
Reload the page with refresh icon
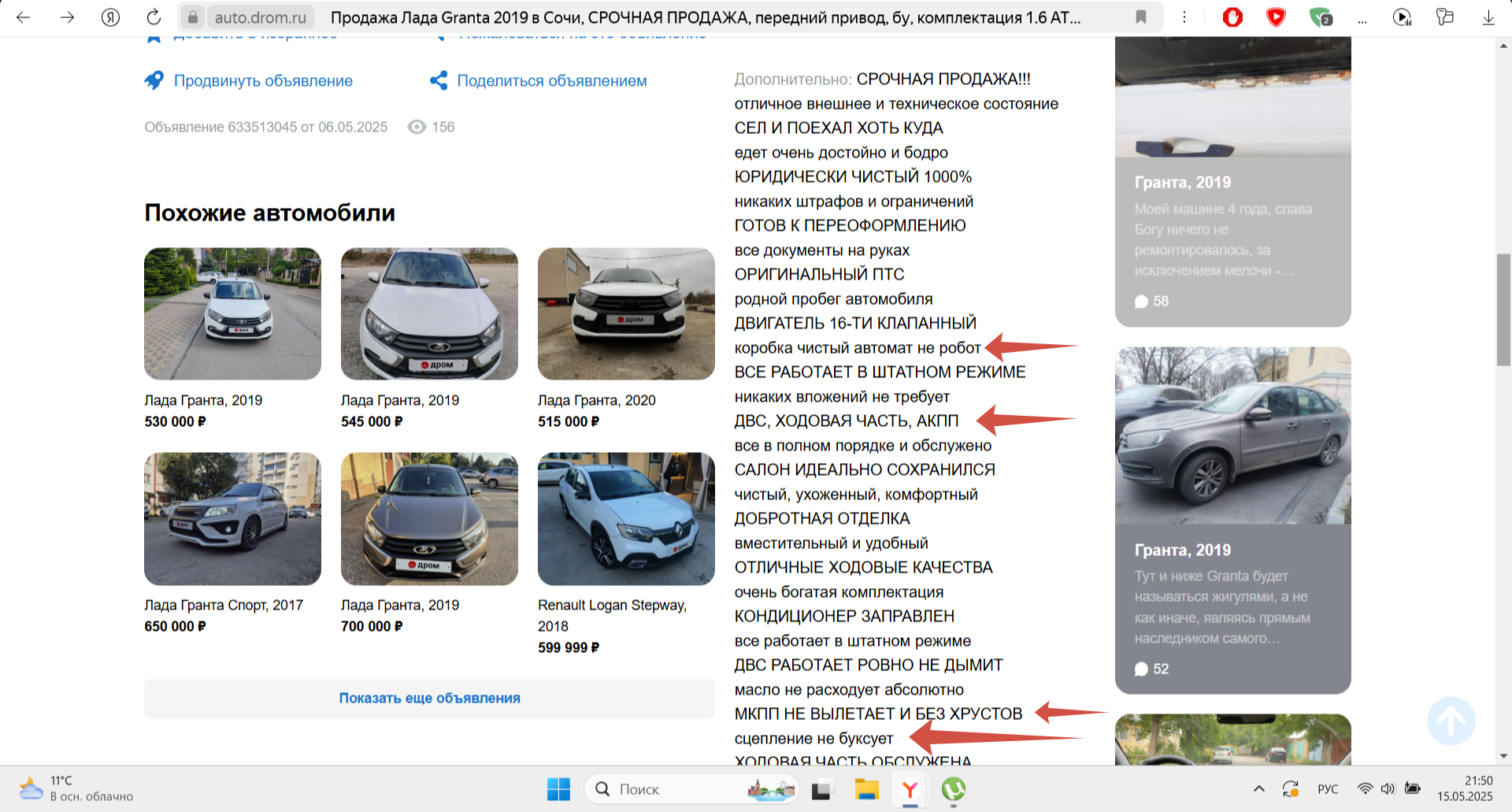point(154,17)
